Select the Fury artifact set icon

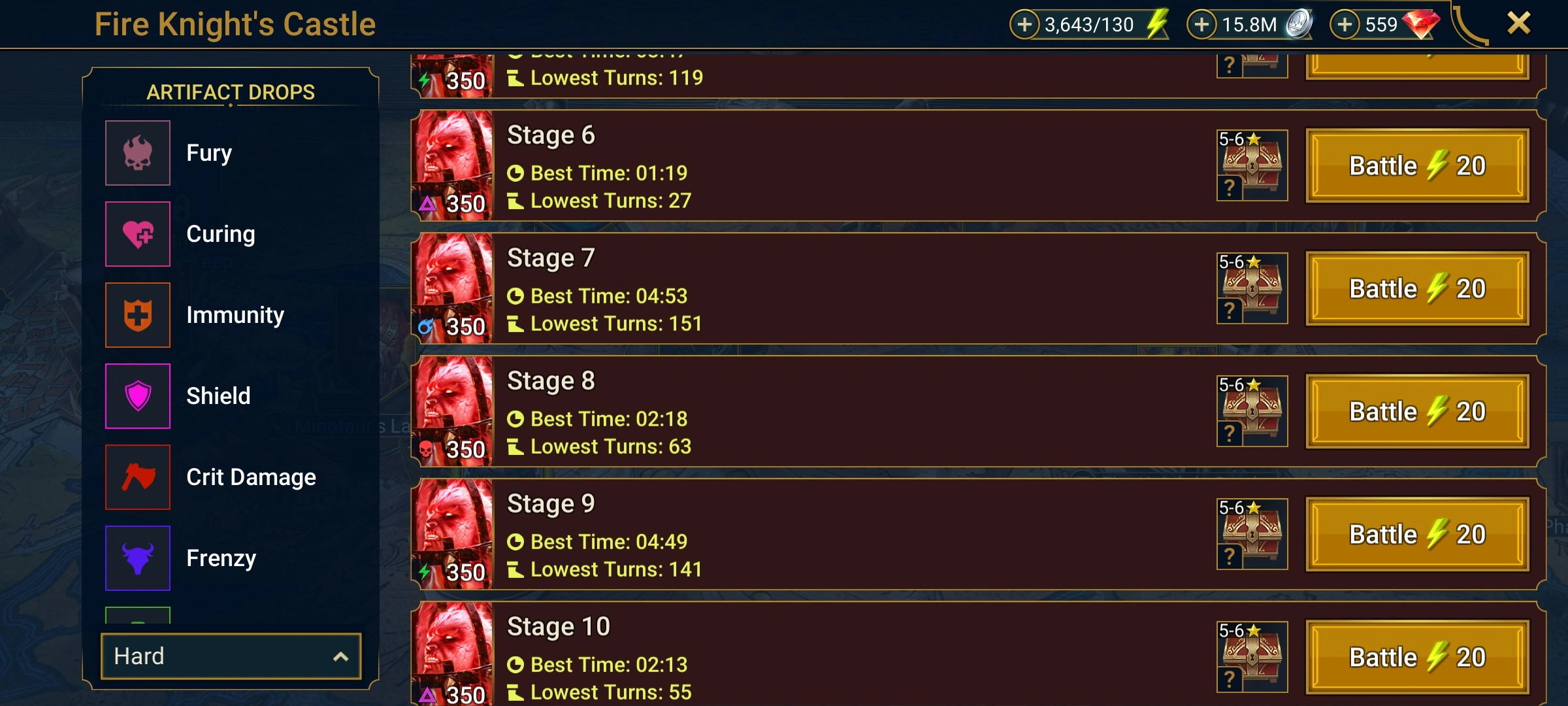coord(138,153)
